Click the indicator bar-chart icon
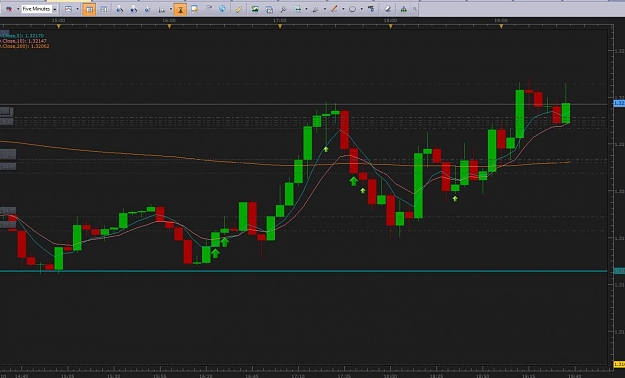This screenshot has width=625, height=378. (162, 9)
